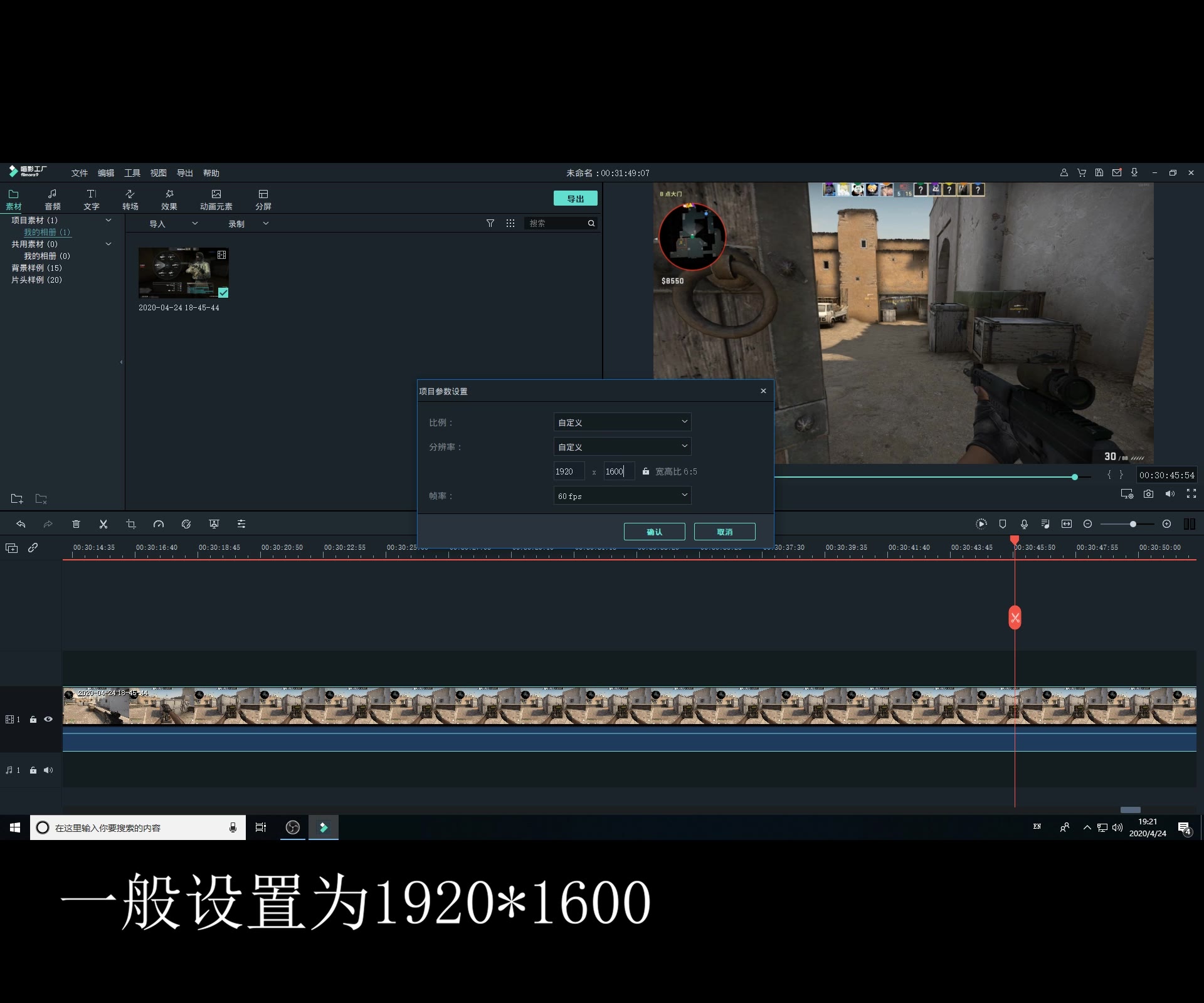
Task: Open the 帧率 60 fps dropdown
Action: point(622,495)
